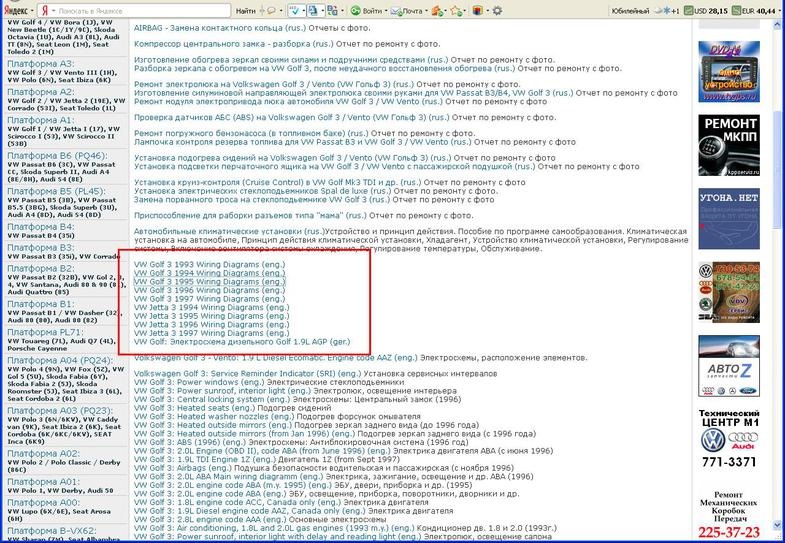The width and height of the screenshot is (785, 543).
Task: Click the Найти search button
Action: 245,11
